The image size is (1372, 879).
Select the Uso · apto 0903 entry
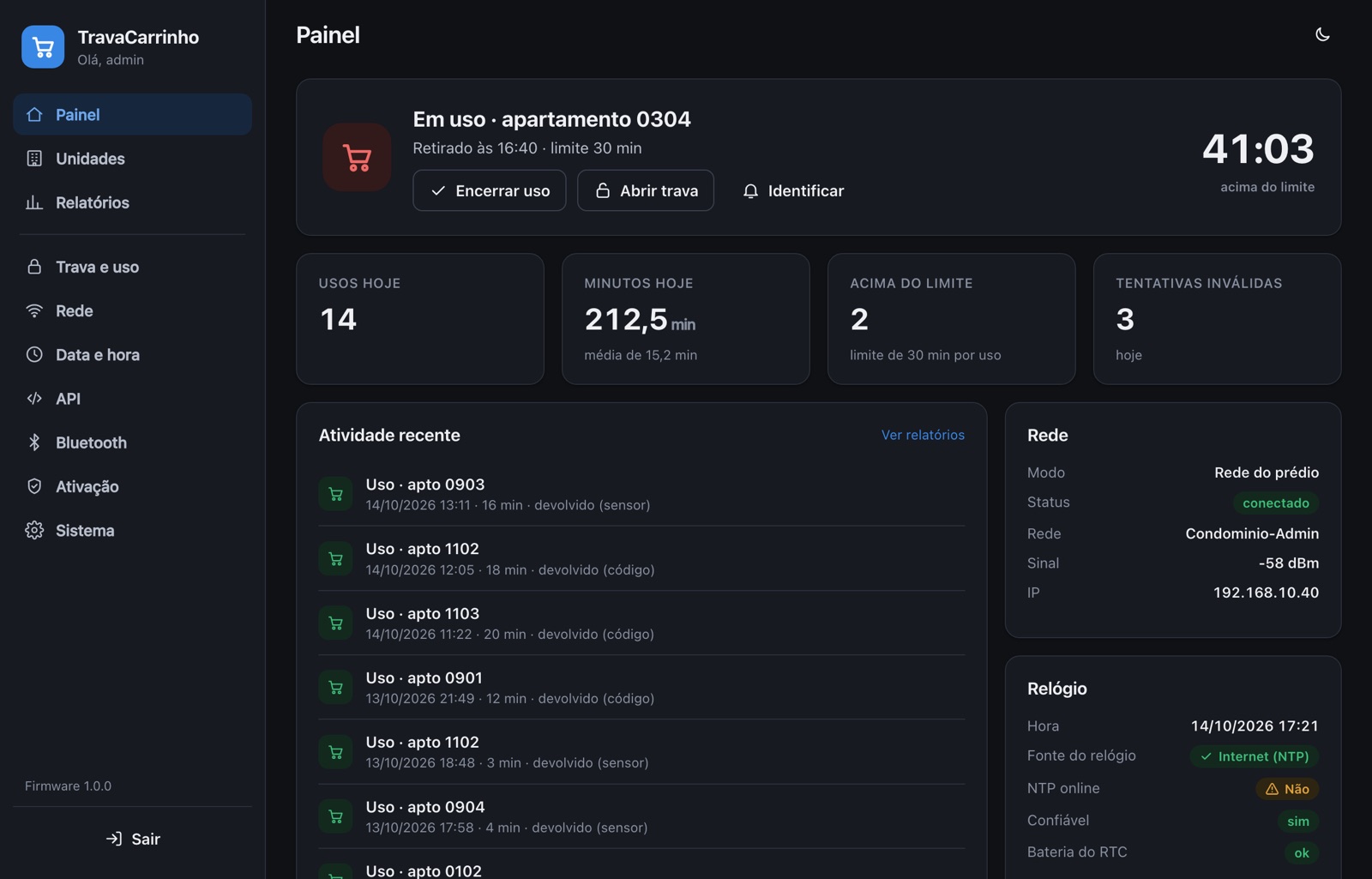tap(641, 494)
